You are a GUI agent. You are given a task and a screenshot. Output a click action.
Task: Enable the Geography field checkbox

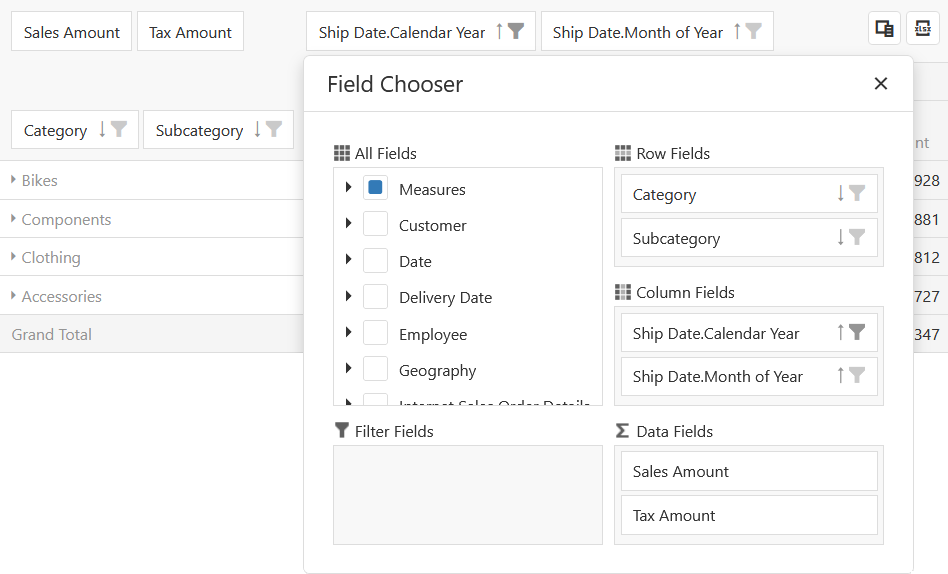click(x=376, y=369)
